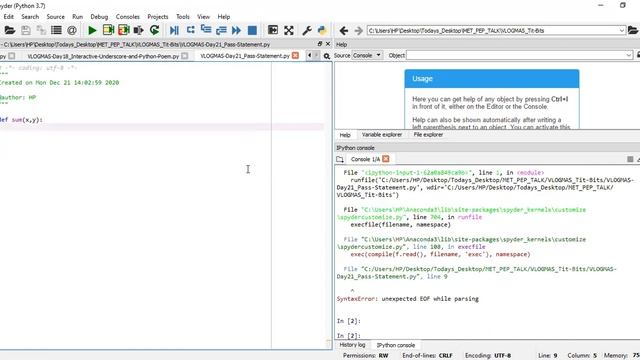Screen dimensions: 640x360
Task: Close the VLOGMAS-Day18 Python-Poem tab
Action: coord(184,56)
